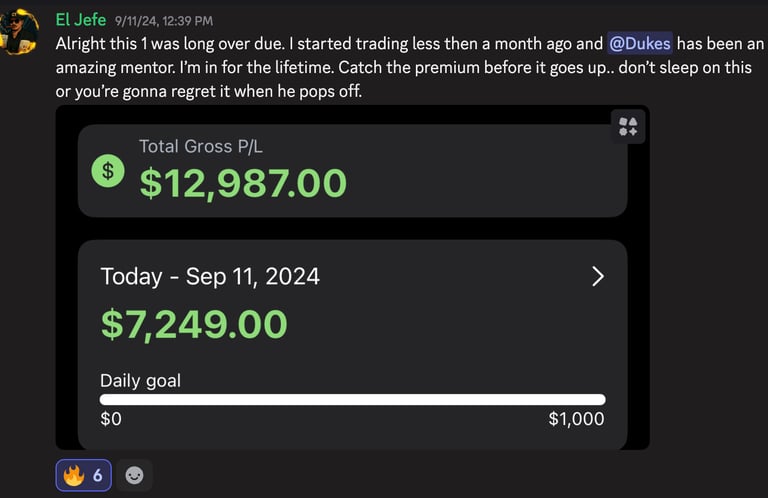
Task: Click the fire reaction count 6
Action: coord(97,475)
